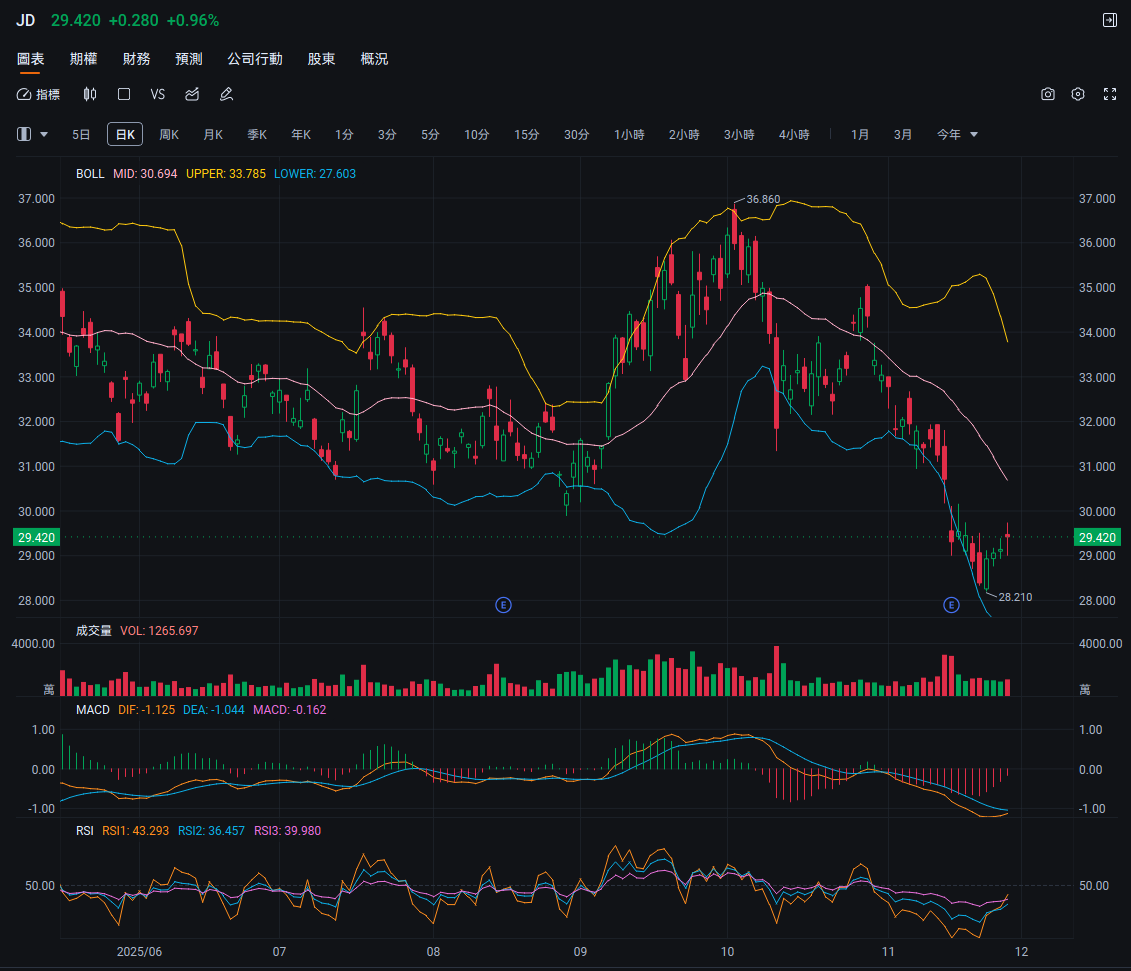Open the 指標 indicators panel
The image size is (1131, 971).
pos(38,95)
